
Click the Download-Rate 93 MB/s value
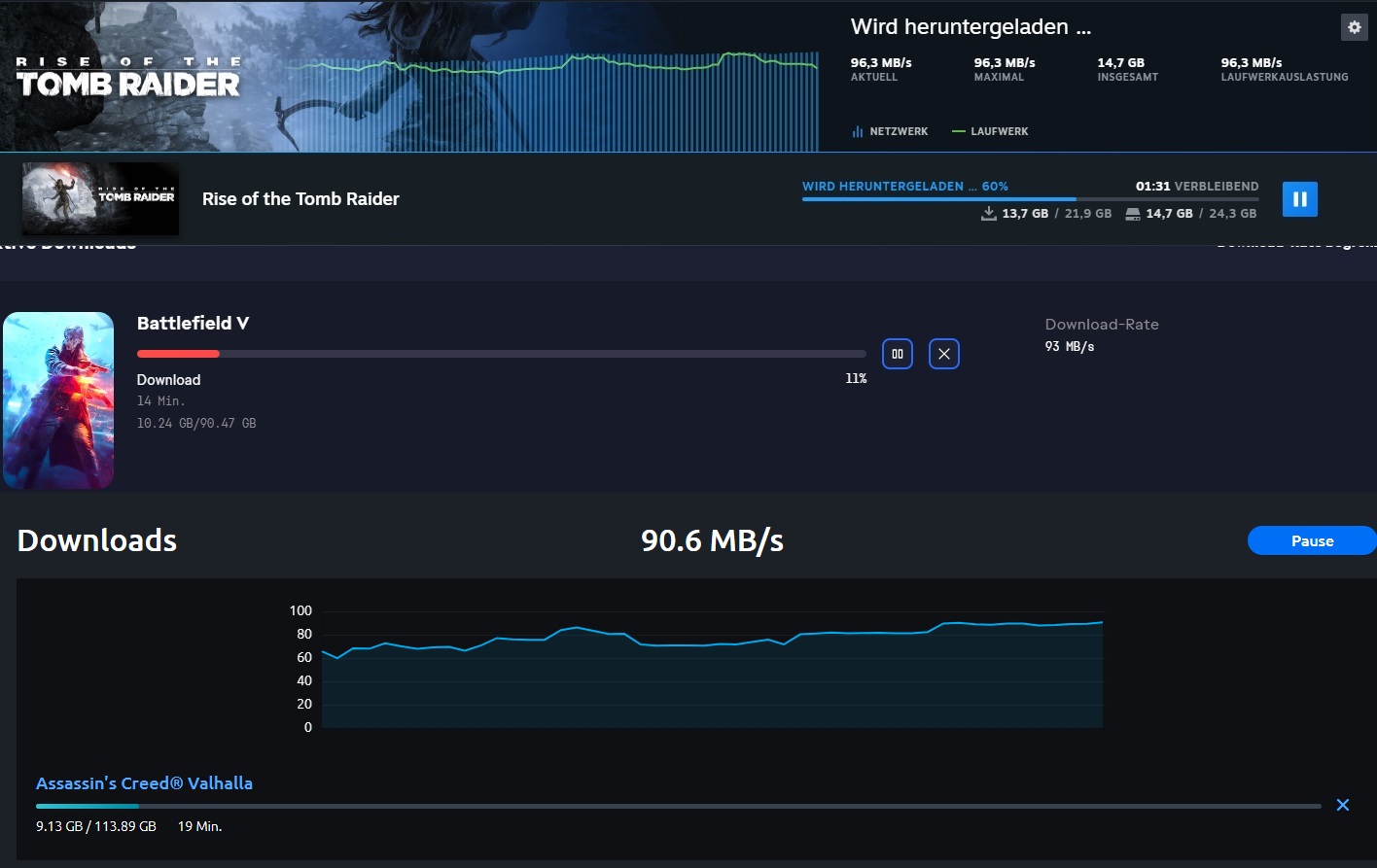click(1070, 346)
